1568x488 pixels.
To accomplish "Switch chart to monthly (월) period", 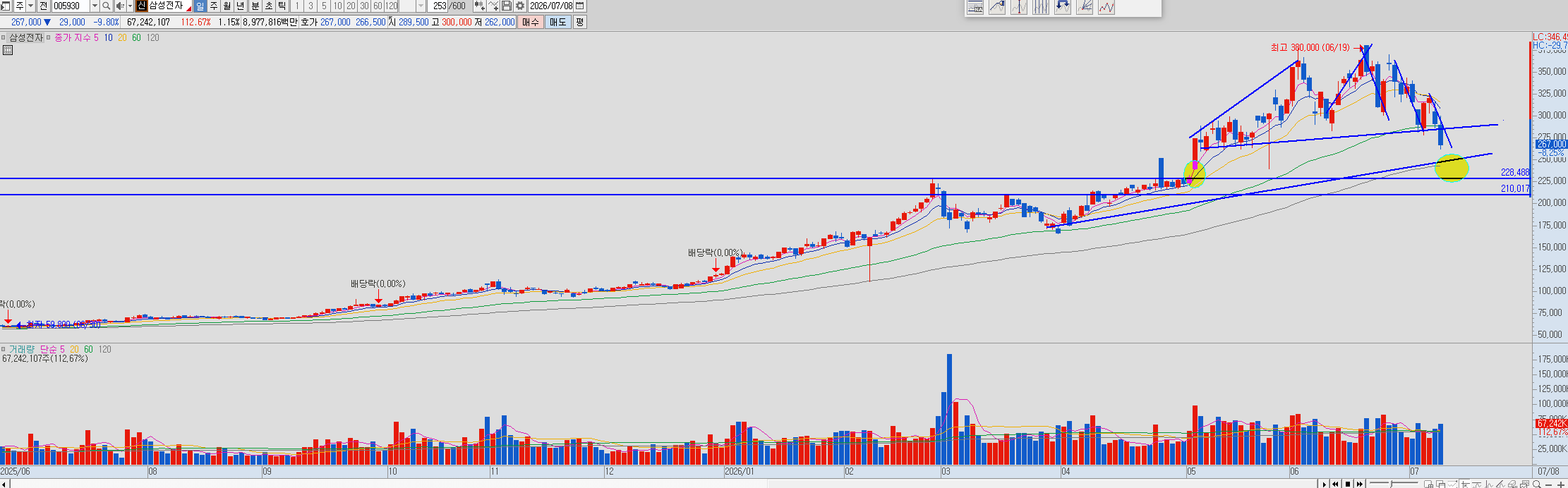I will [227, 6].
